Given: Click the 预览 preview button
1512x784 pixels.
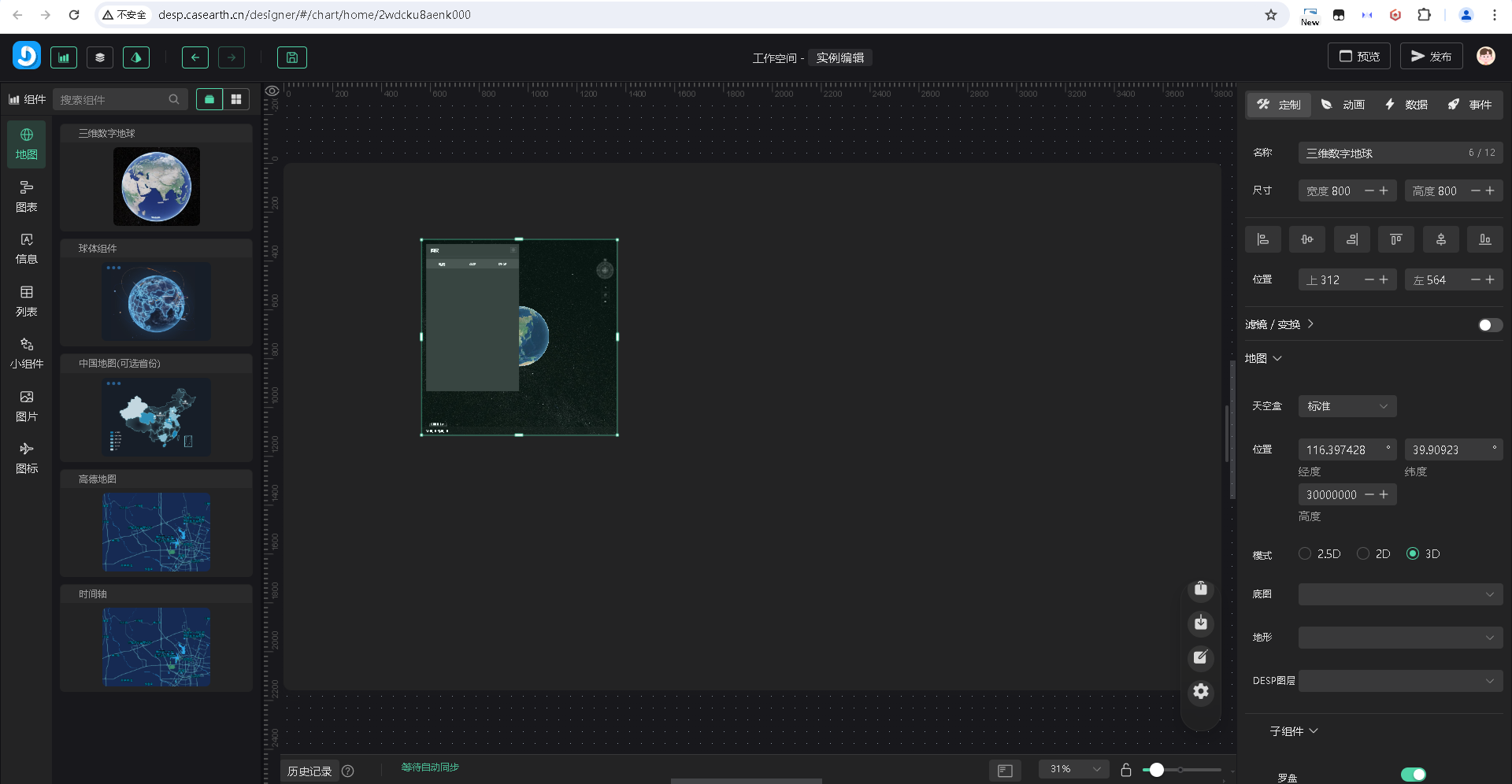Looking at the screenshot, I should tap(1359, 57).
